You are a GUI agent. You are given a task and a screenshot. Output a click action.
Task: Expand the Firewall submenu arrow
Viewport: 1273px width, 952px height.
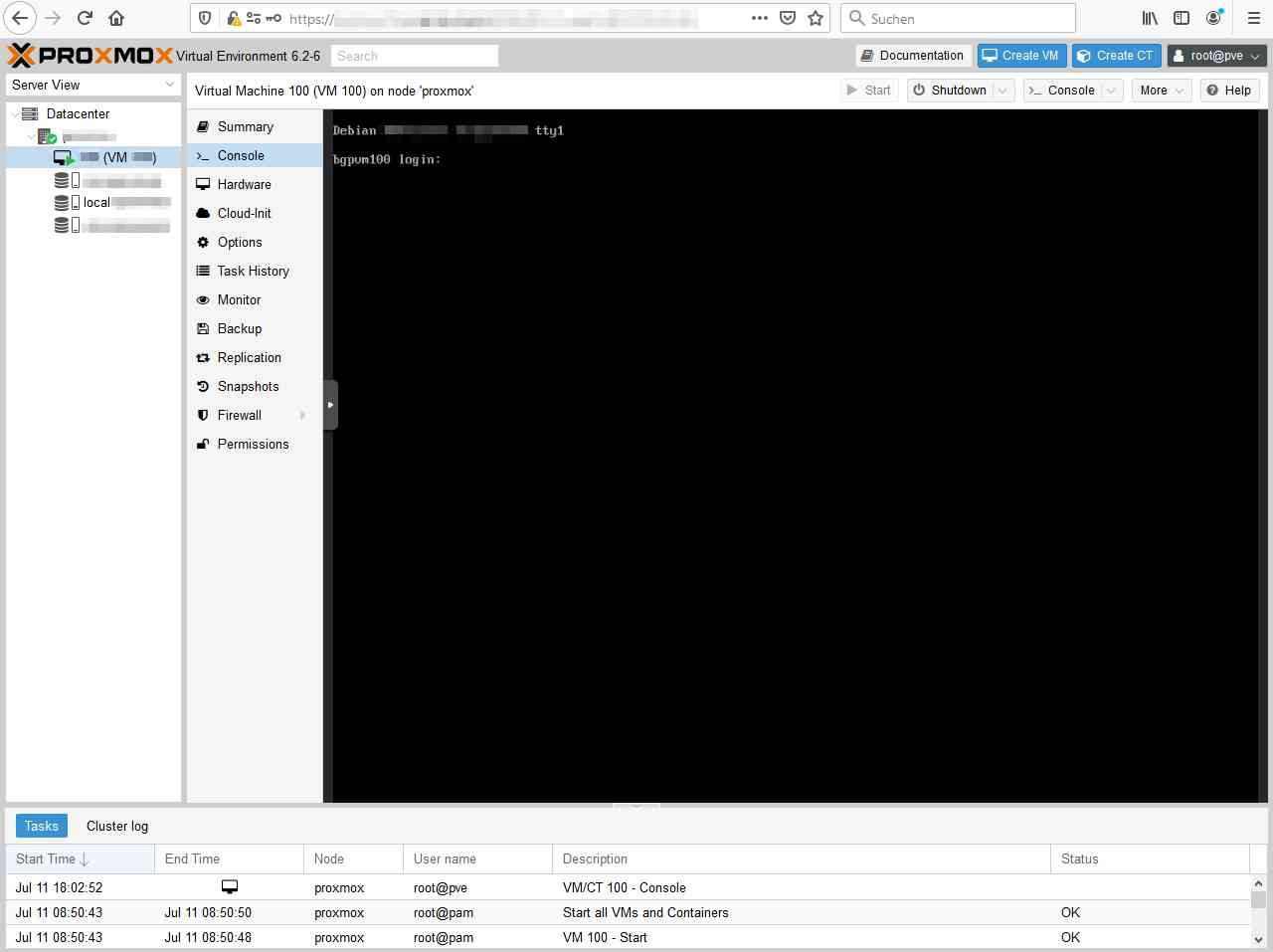(302, 415)
